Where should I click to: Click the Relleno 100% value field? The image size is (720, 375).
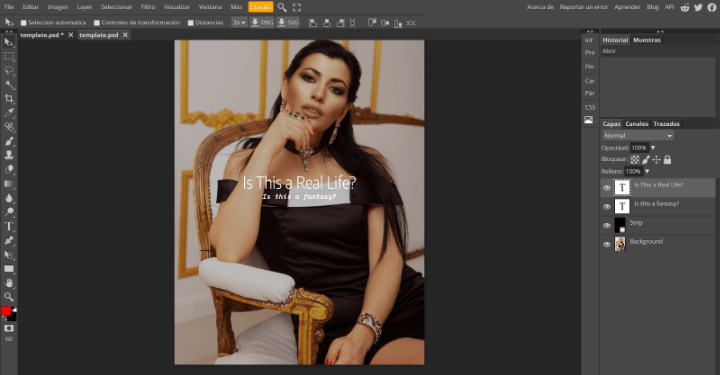pyautogui.click(x=633, y=172)
